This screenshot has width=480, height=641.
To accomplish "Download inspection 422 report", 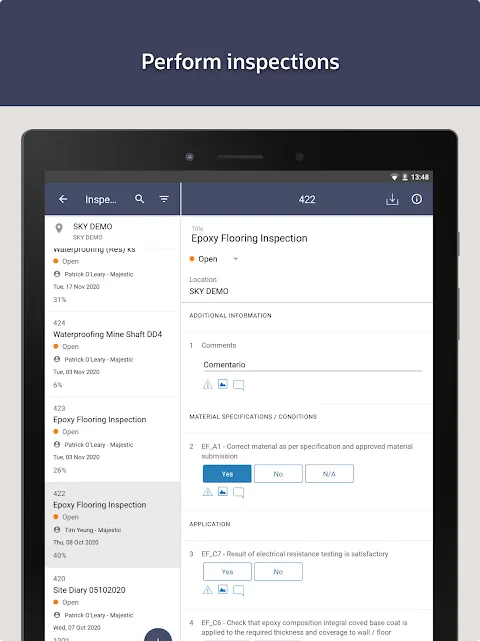I will [392, 199].
